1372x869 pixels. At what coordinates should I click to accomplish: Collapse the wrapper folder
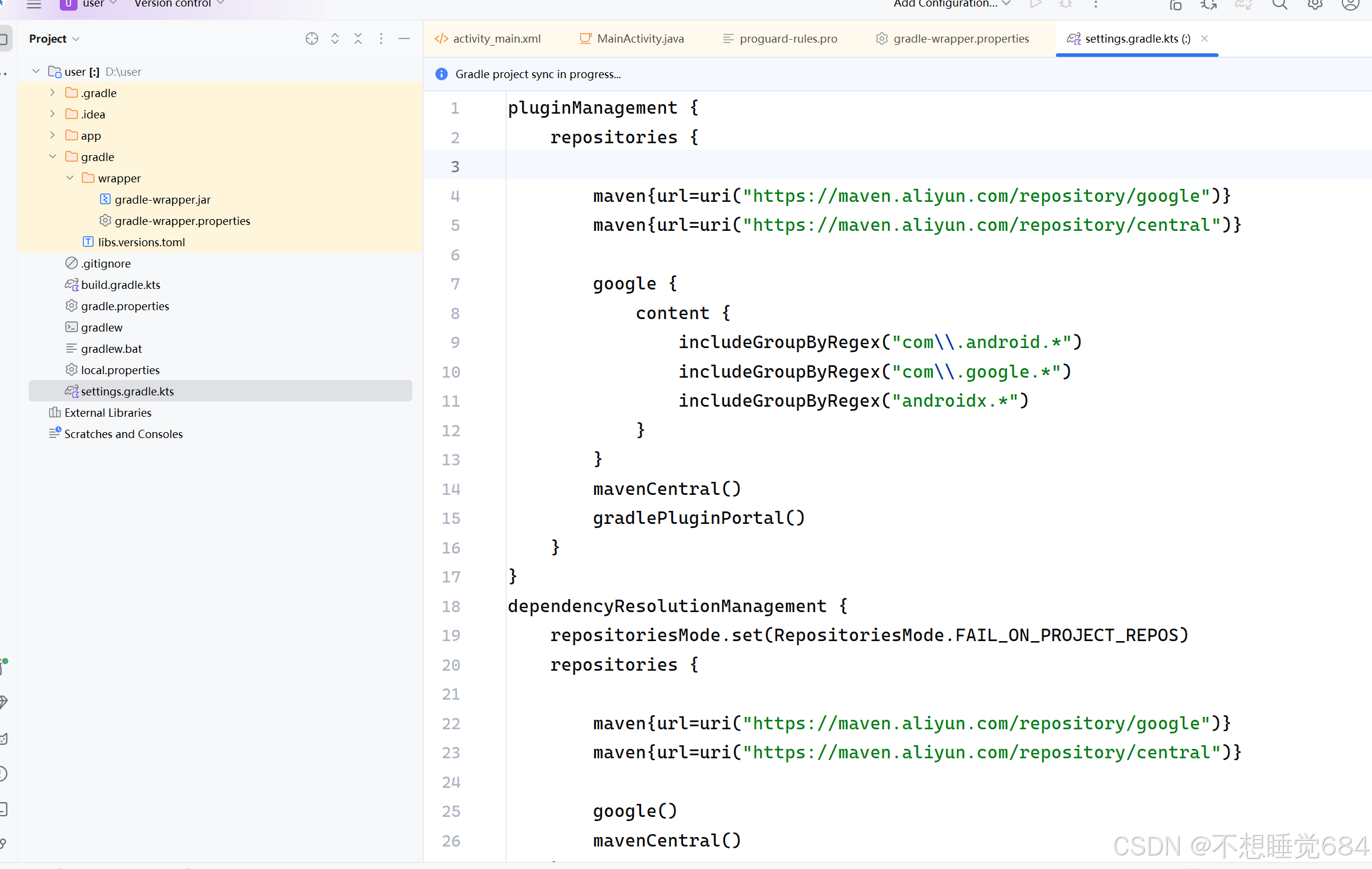tap(70, 178)
